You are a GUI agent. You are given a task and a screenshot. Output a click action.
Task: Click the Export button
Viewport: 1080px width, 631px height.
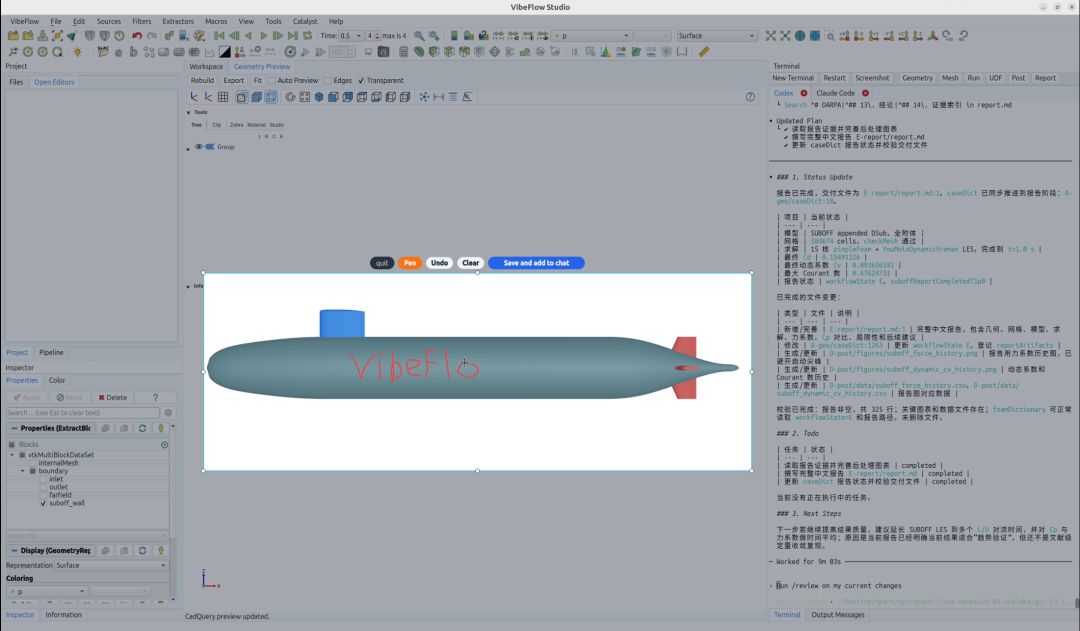point(233,81)
